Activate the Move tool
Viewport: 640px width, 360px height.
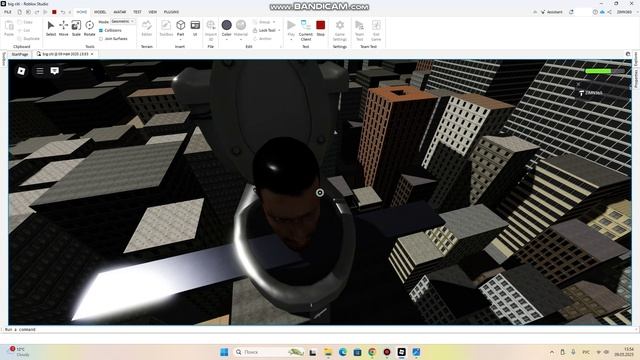(x=63, y=28)
